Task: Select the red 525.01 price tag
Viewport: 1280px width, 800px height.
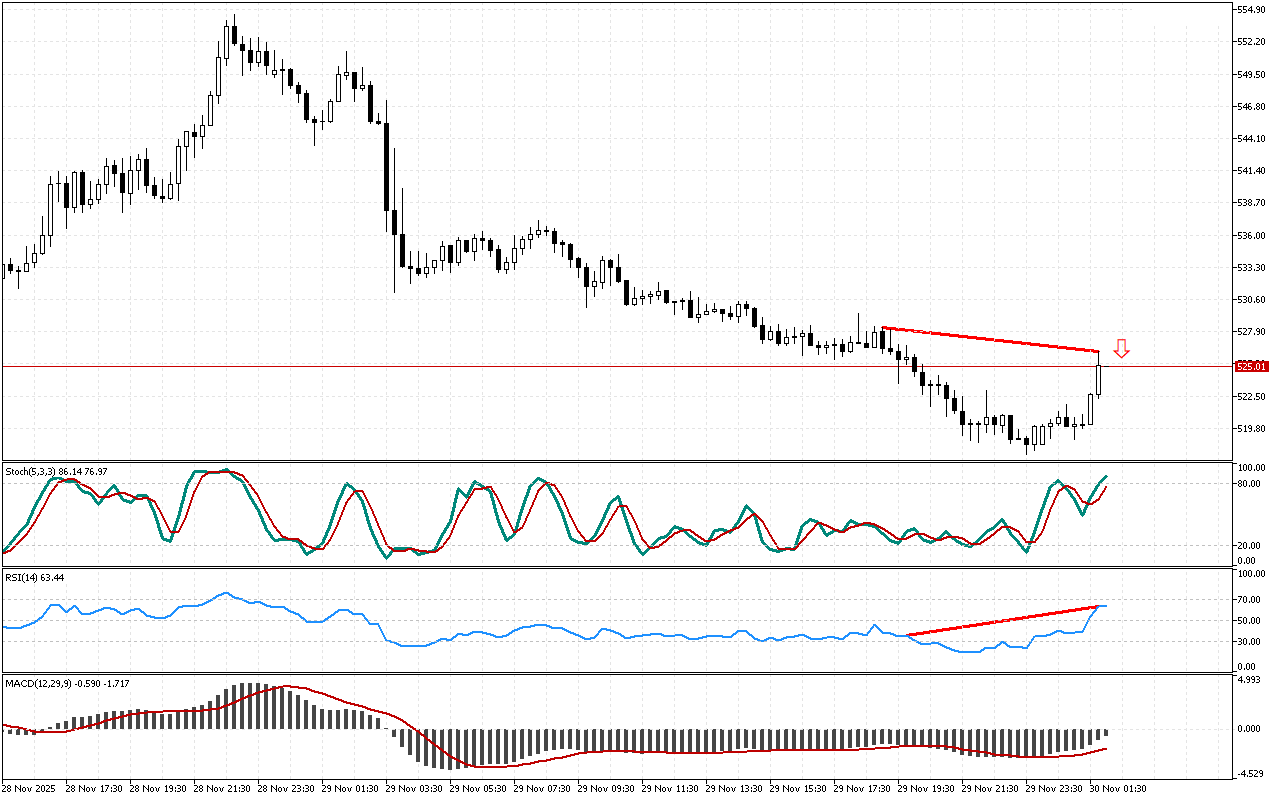Action: [x=1252, y=366]
